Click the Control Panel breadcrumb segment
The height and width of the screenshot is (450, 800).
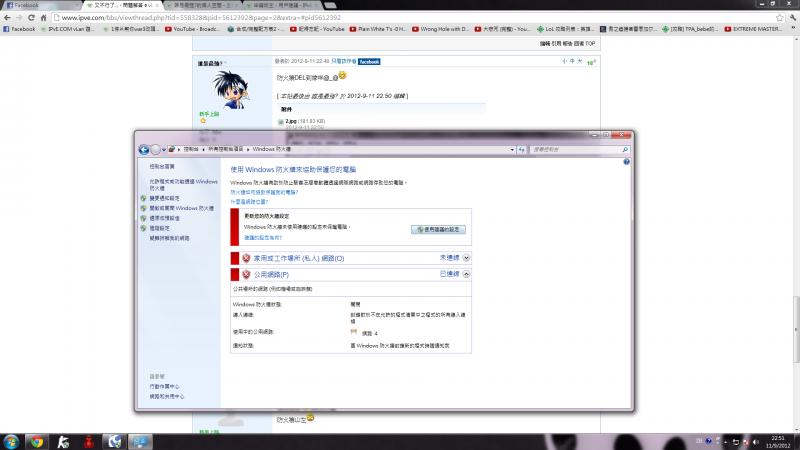click(x=191, y=149)
